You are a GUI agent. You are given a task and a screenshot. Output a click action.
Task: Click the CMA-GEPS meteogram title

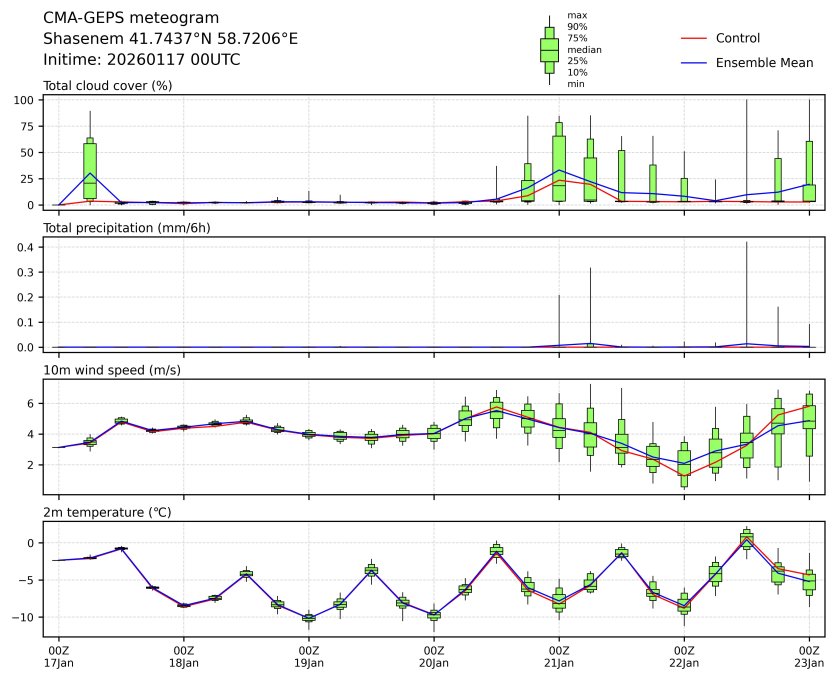(131, 18)
